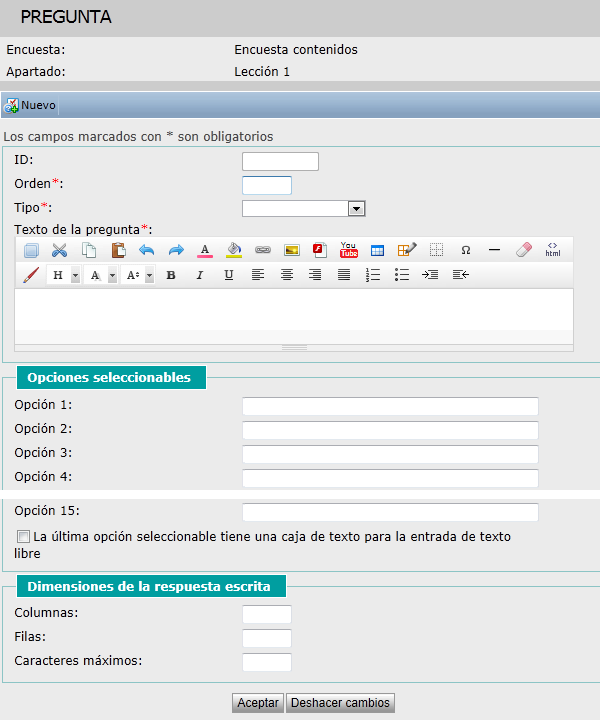Insert numbered list
Image resolution: width=600 pixels, height=720 pixels.
373,275
